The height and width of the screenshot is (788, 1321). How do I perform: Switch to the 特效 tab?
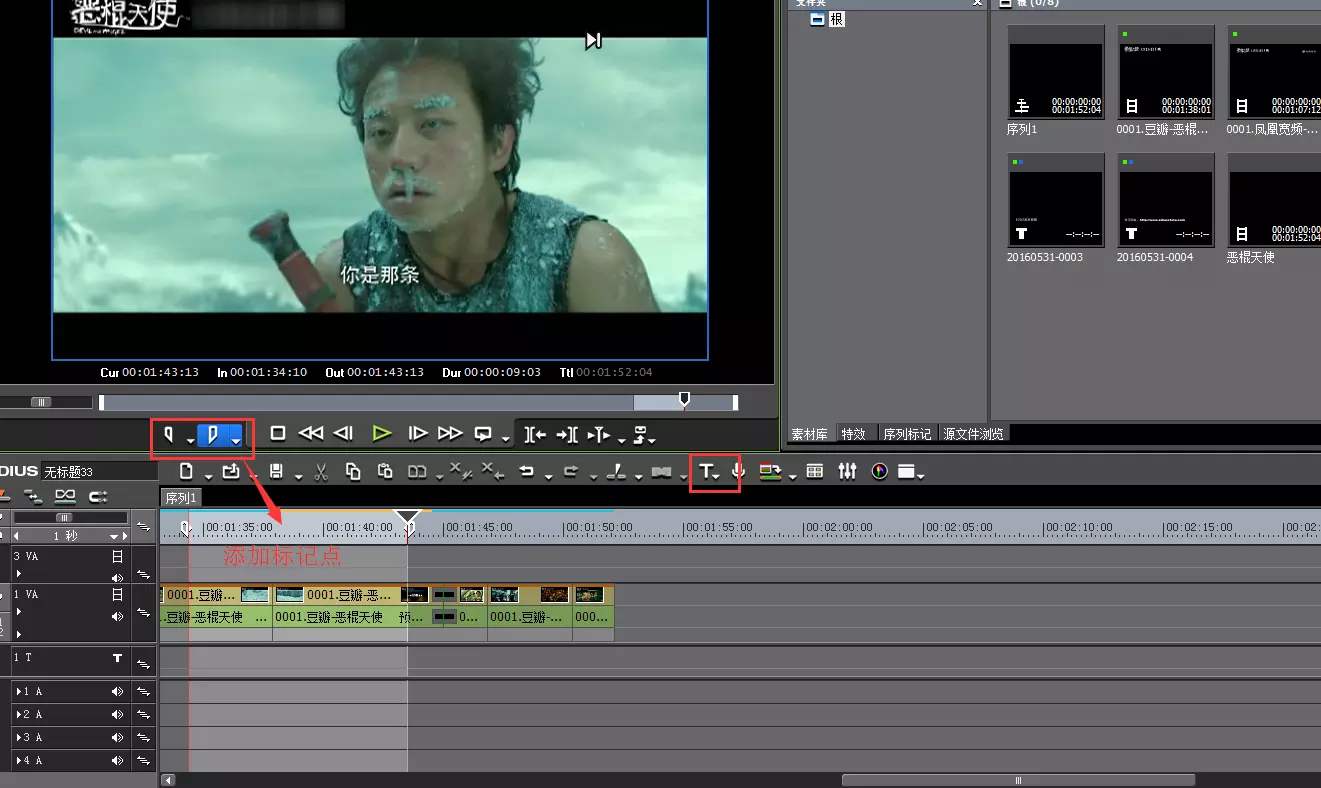[x=853, y=434]
